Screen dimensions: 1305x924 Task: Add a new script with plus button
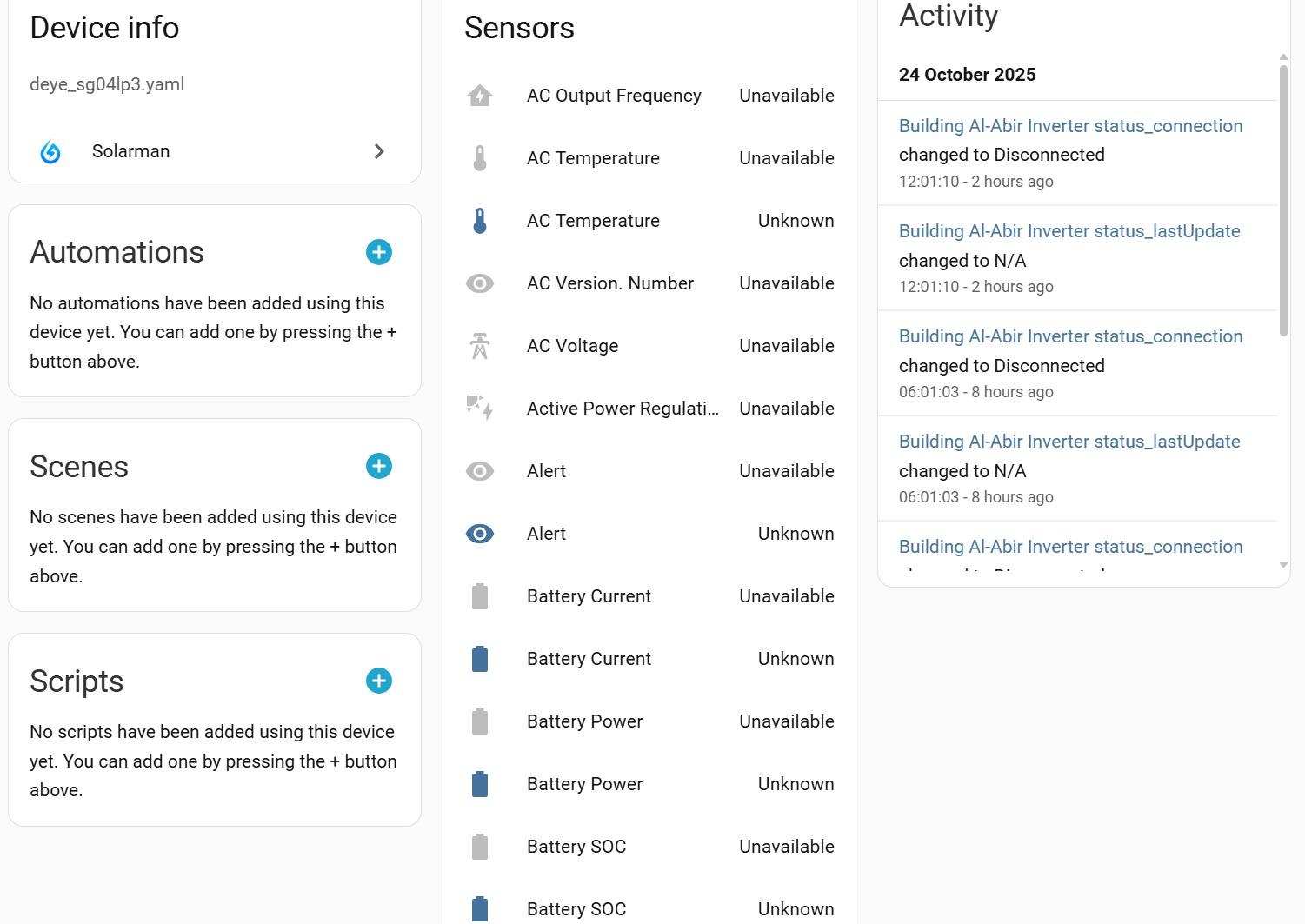point(379,681)
